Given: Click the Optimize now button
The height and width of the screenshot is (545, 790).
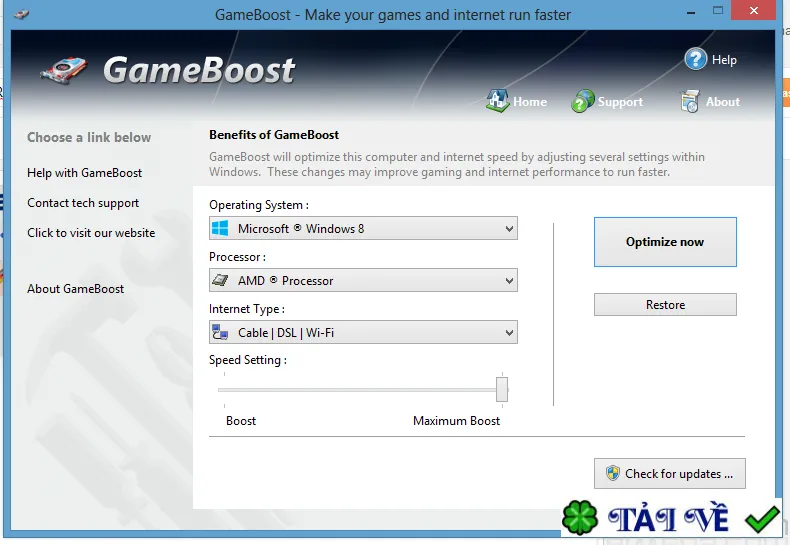Looking at the screenshot, I should (x=665, y=242).
